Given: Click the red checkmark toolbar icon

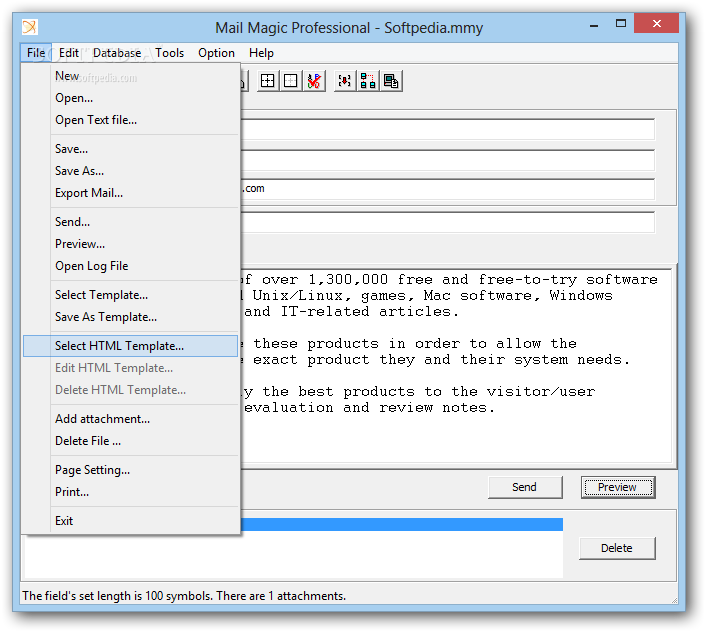Looking at the screenshot, I should pyautogui.click(x=314, y=81).
